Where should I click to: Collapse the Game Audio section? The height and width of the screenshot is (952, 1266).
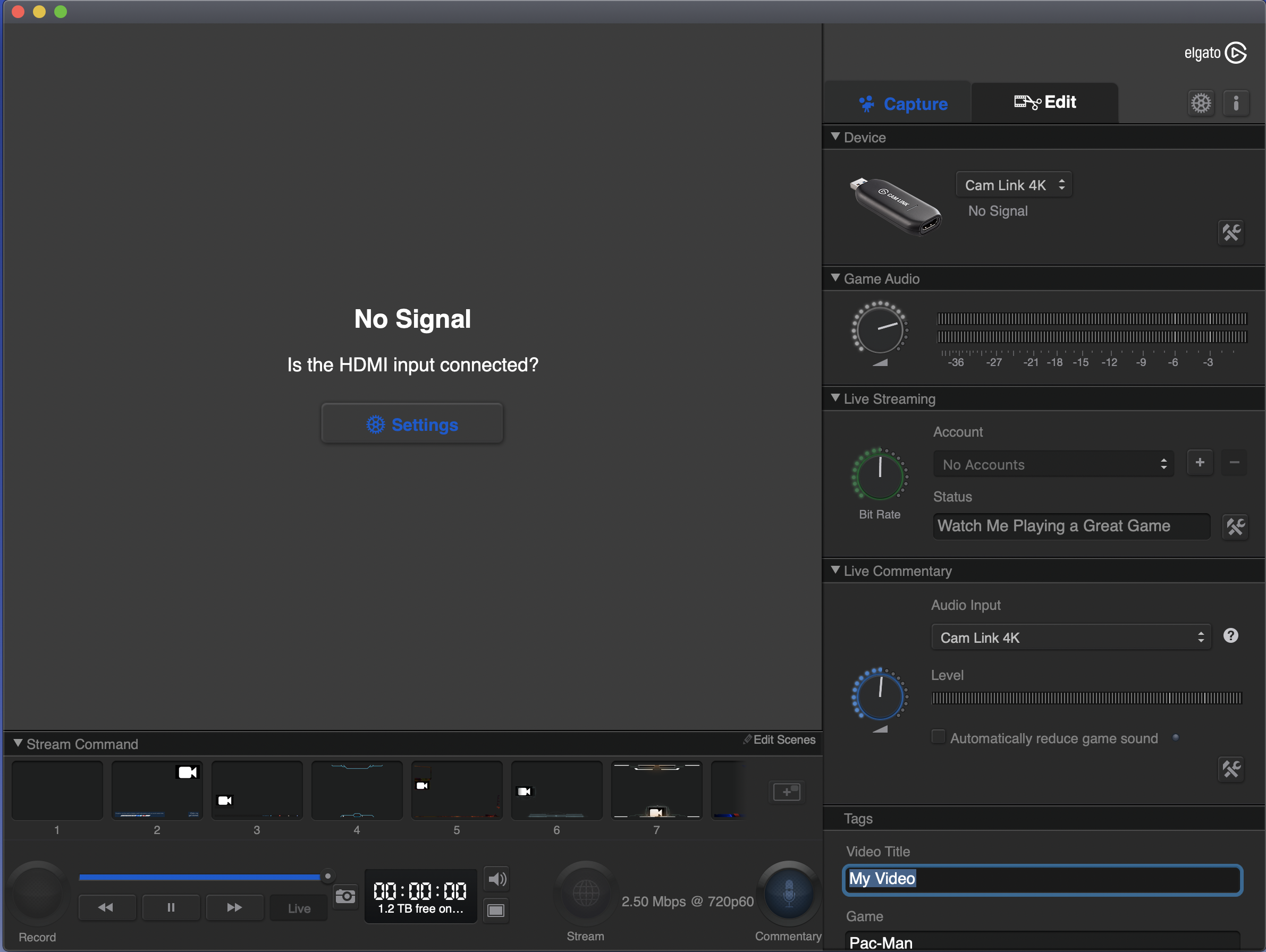(x=835, y=278)
